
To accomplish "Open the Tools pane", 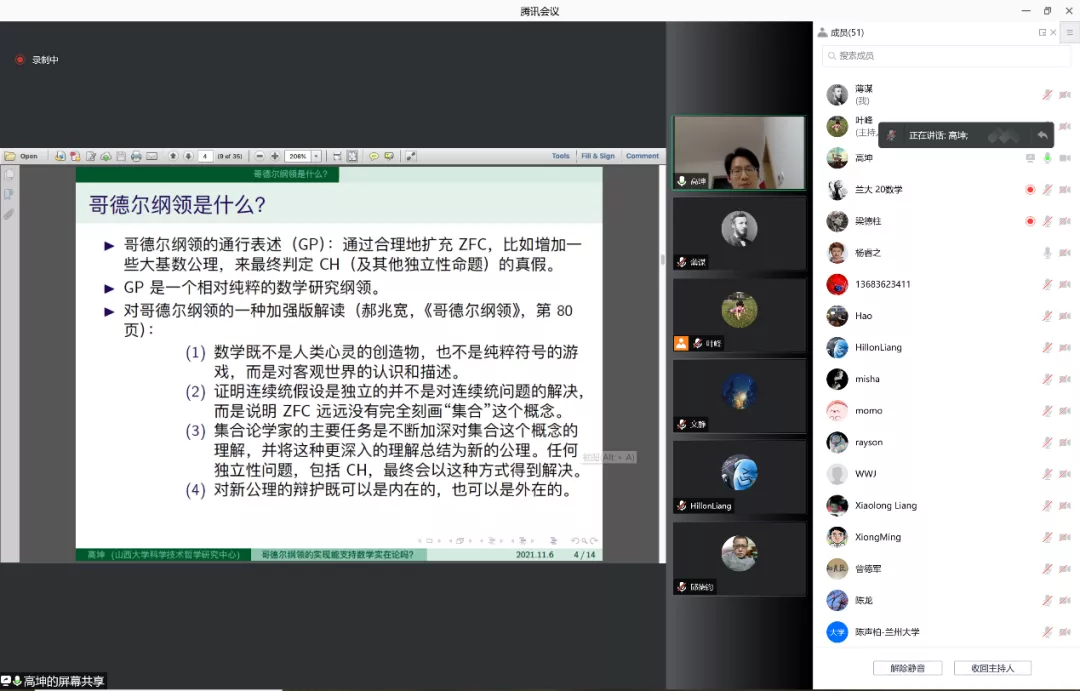I will [560, 156].
